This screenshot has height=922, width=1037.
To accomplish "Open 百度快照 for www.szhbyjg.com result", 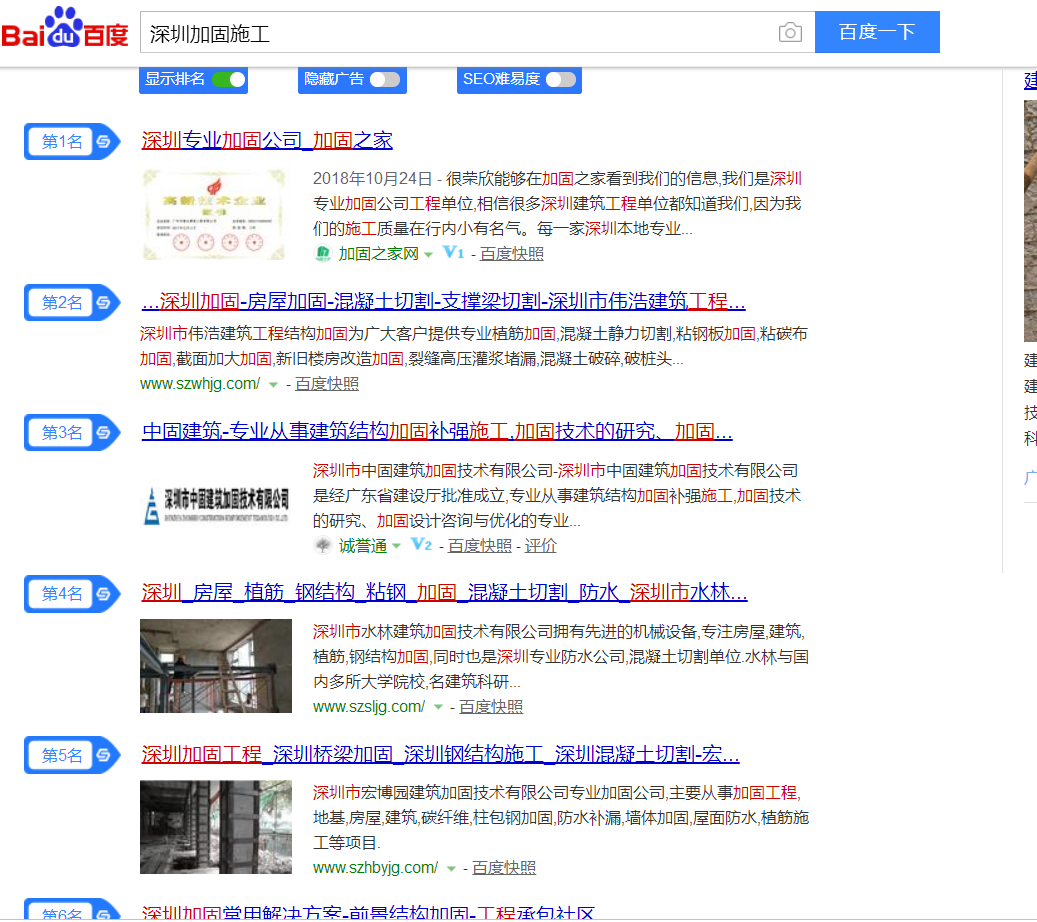I will tap(504, 868).
